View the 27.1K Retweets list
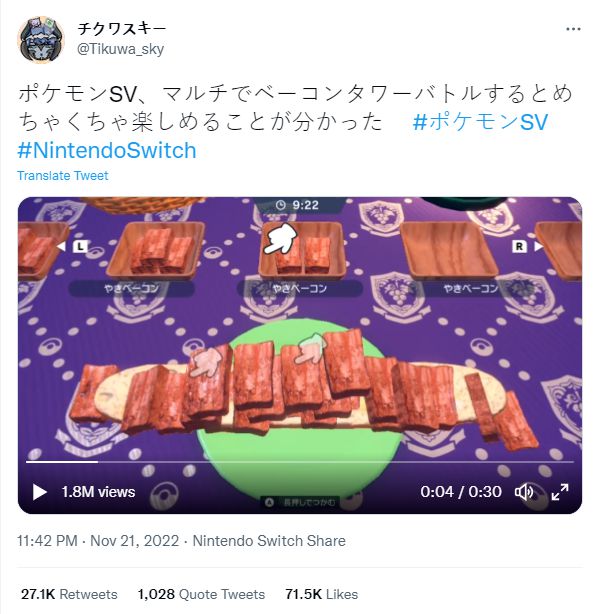 pos(69,594)
